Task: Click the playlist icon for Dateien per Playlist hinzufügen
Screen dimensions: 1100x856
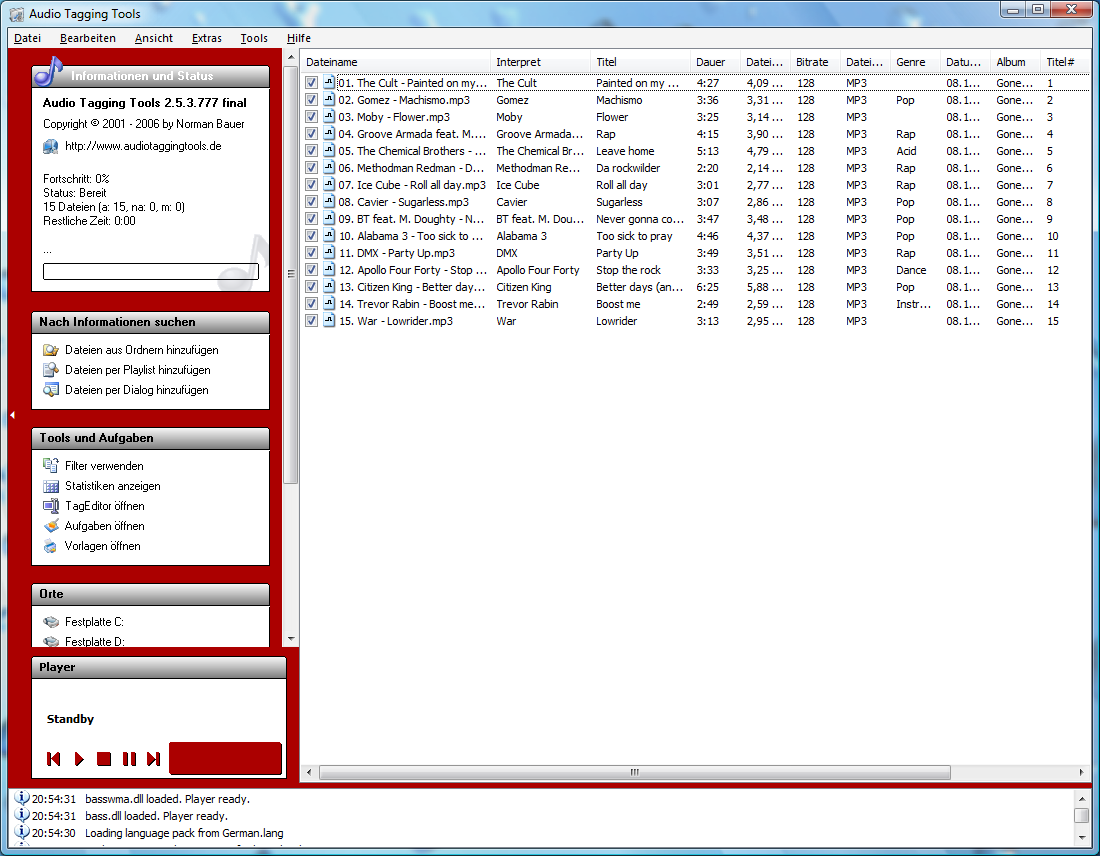Action: 51,370
